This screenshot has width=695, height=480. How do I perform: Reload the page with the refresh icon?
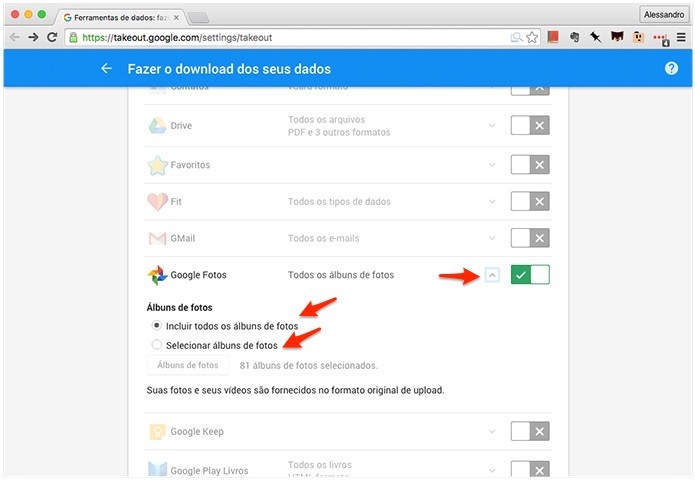(x=52, y=37)
